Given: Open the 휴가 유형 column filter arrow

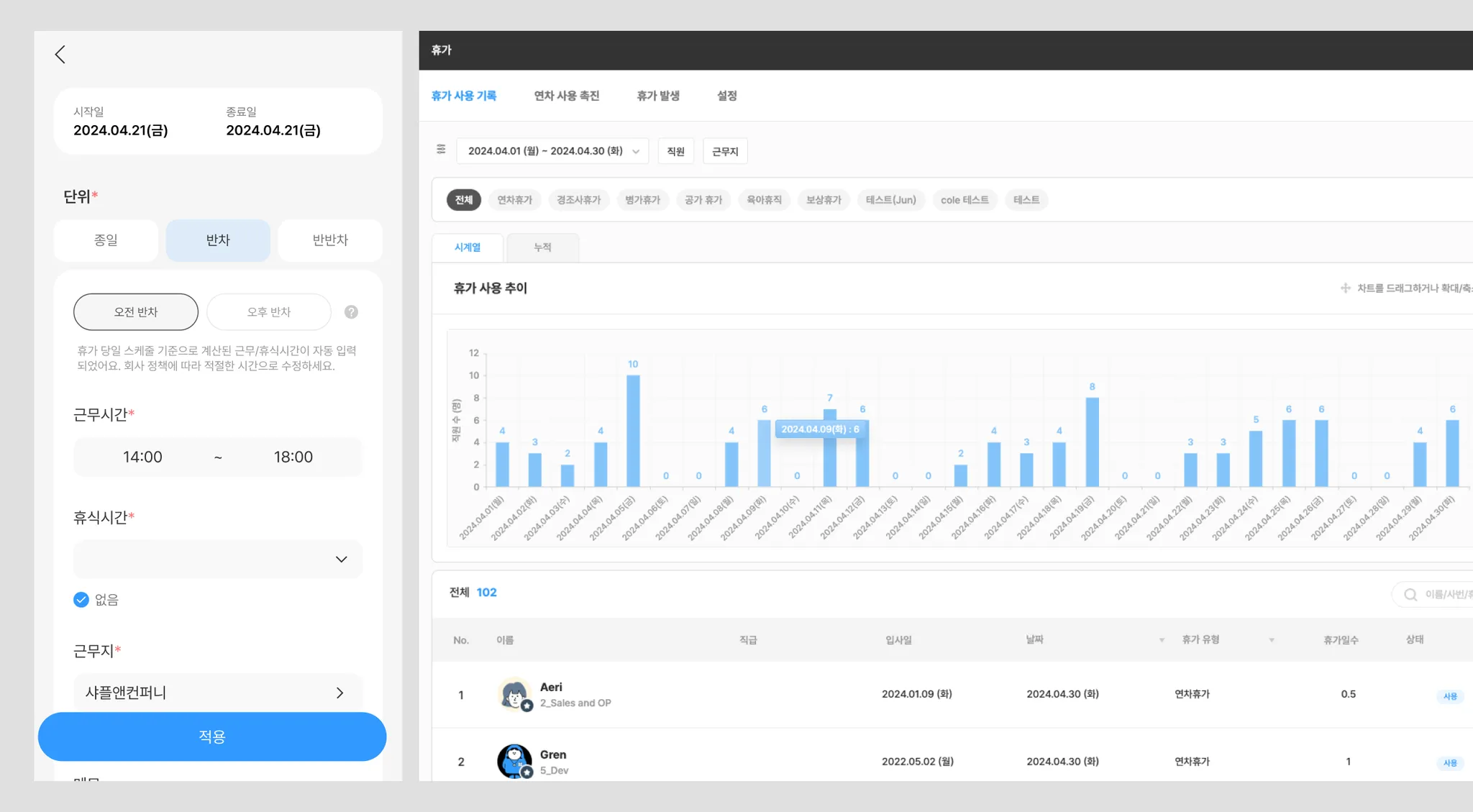Looking at the screenshot, I should [1272, 640].
